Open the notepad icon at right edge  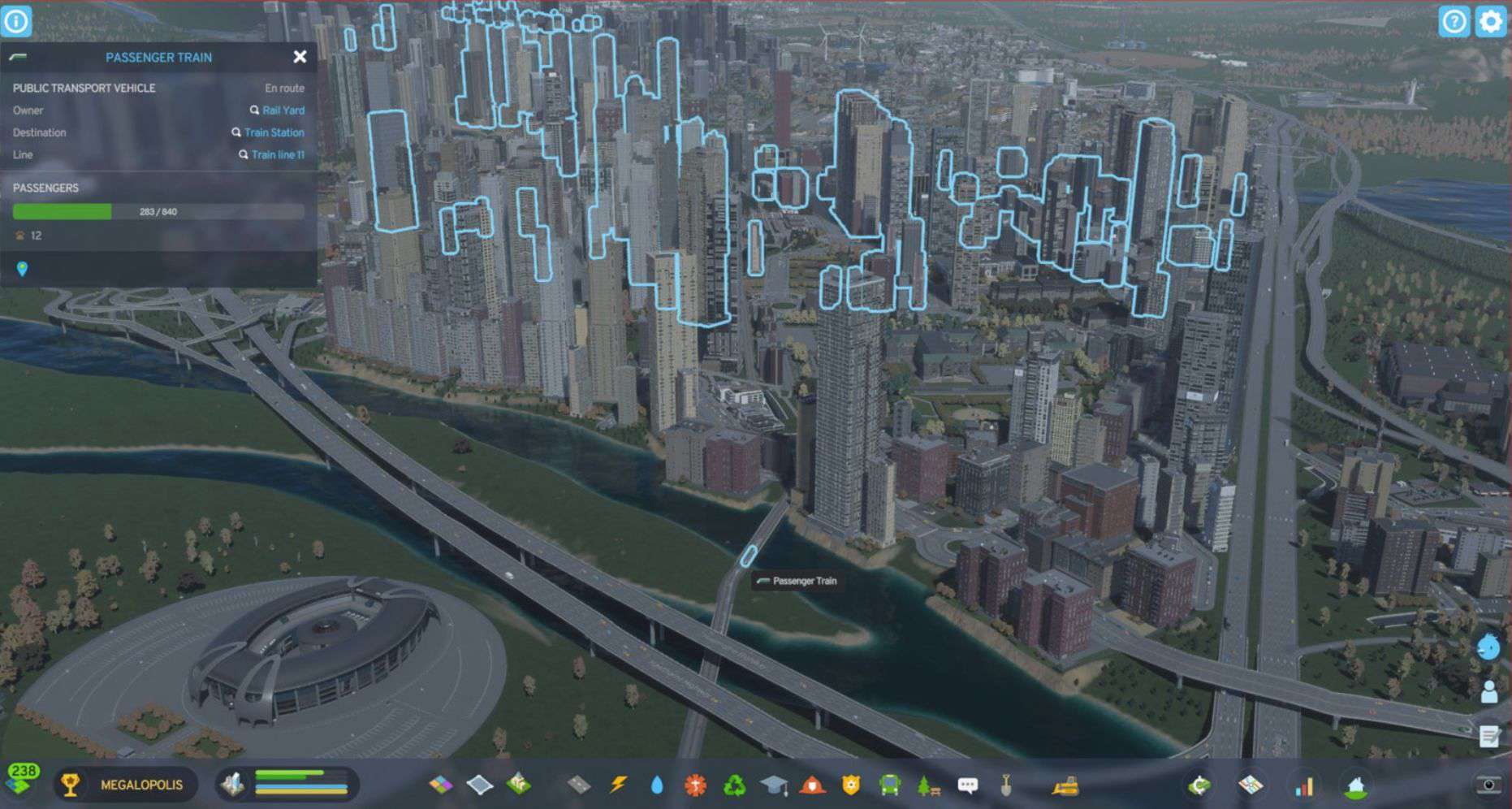(1488, 736)
